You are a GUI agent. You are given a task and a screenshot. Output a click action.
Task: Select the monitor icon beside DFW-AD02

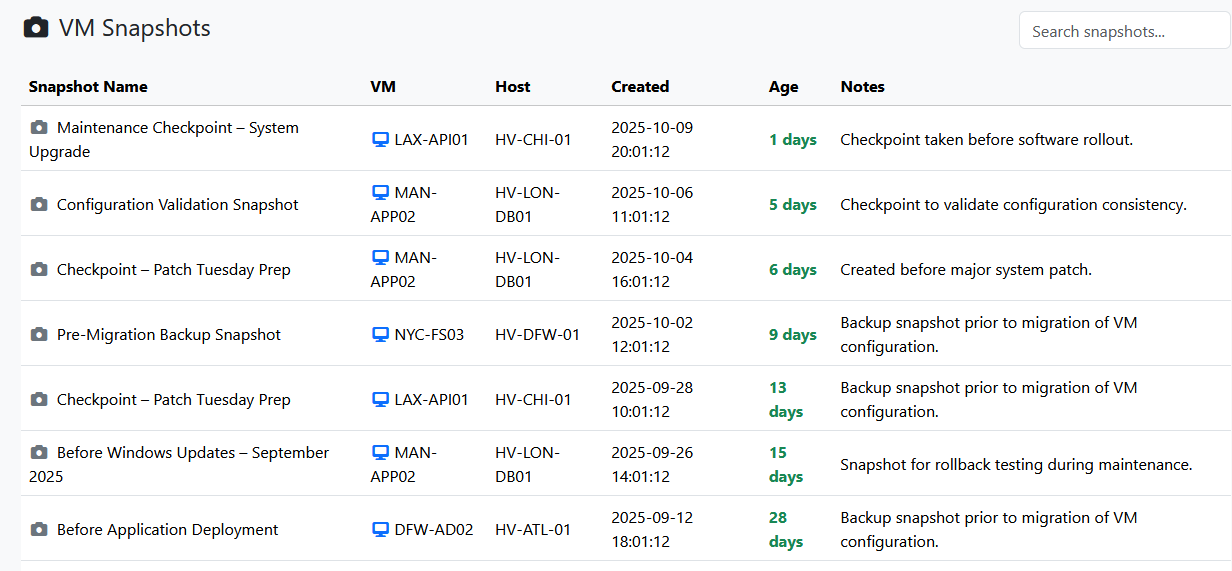[x=380, y=530]
